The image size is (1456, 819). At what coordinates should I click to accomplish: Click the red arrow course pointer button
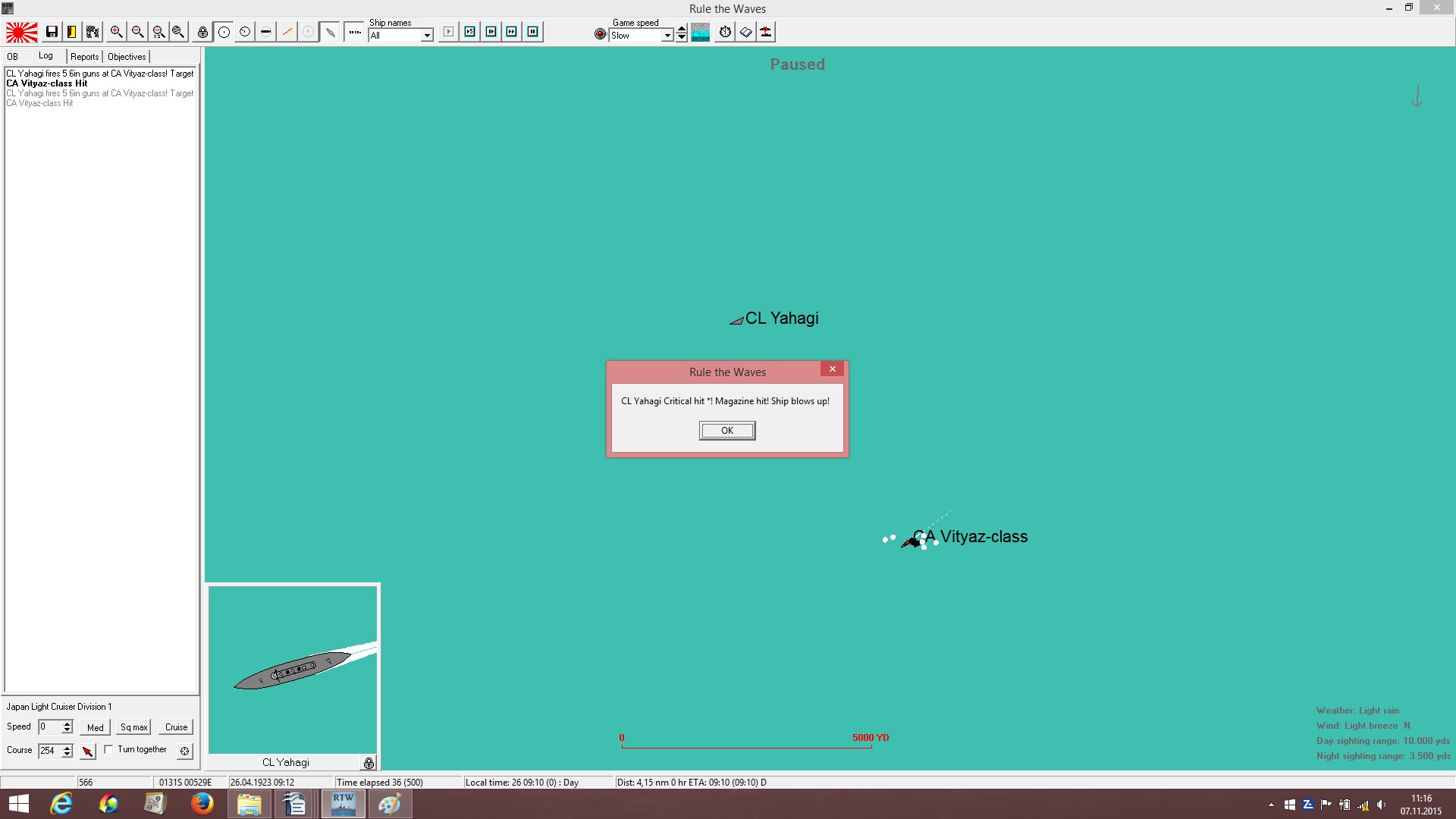[x=88, y=751]
